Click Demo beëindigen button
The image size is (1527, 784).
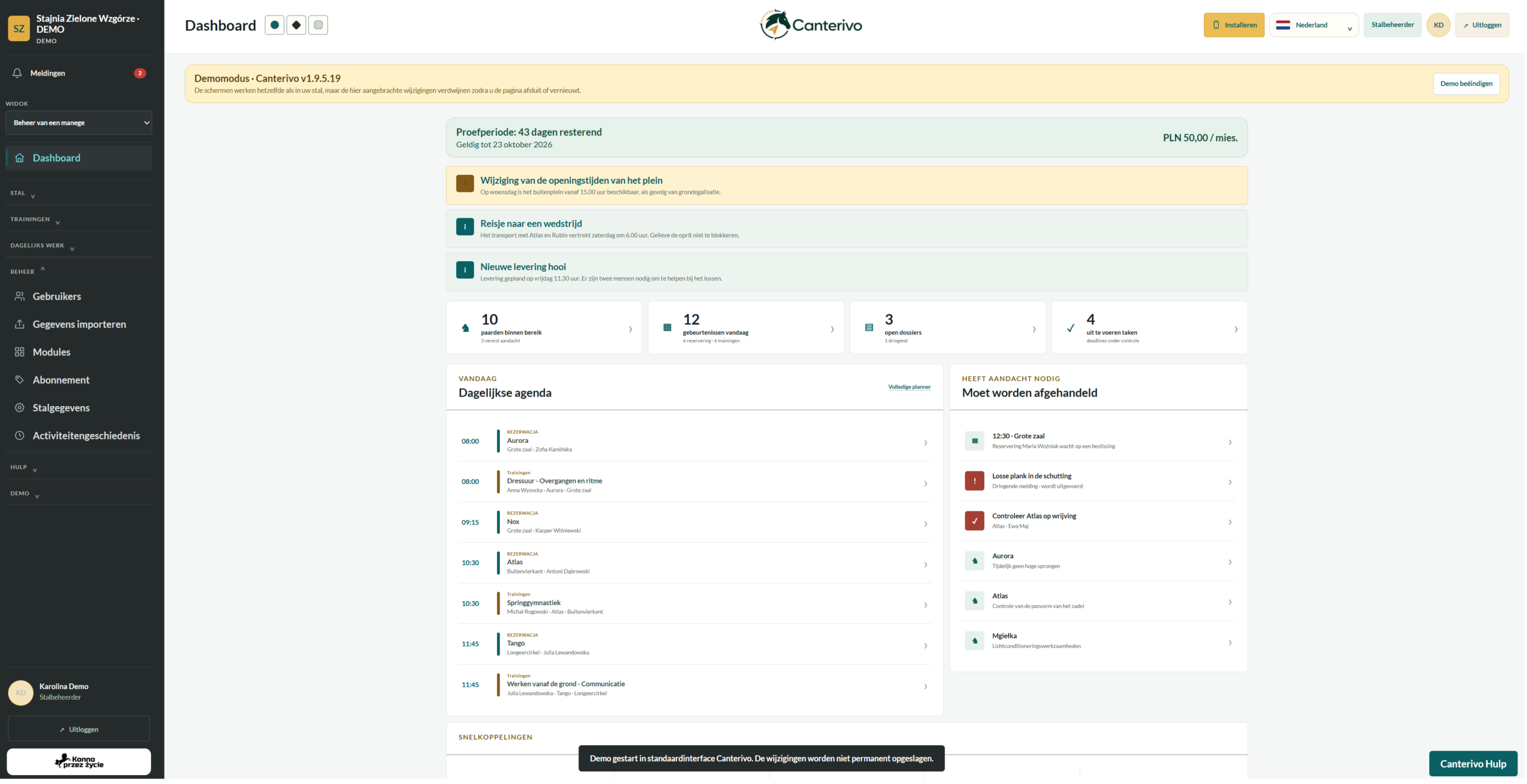pyautogui.click(x=1467, y=83)
